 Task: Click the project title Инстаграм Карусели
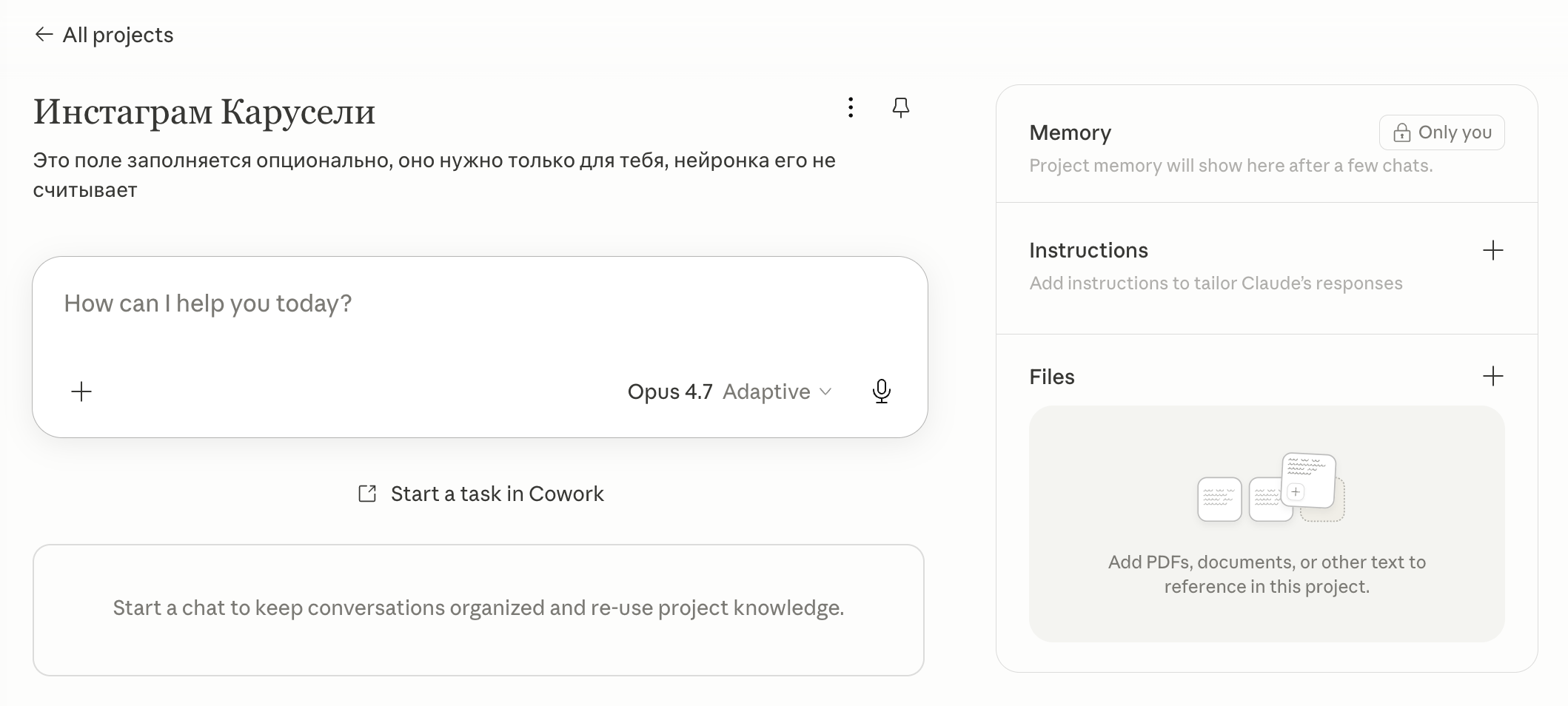(204, 112)
